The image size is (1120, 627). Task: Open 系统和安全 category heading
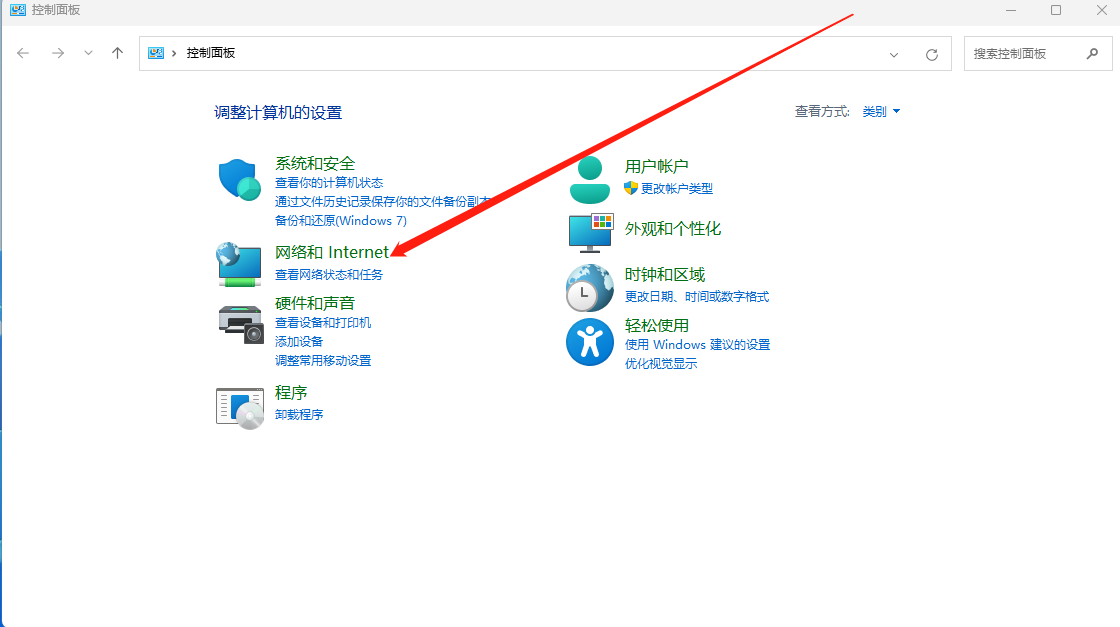pyautogui.click(x=315, y=164)
